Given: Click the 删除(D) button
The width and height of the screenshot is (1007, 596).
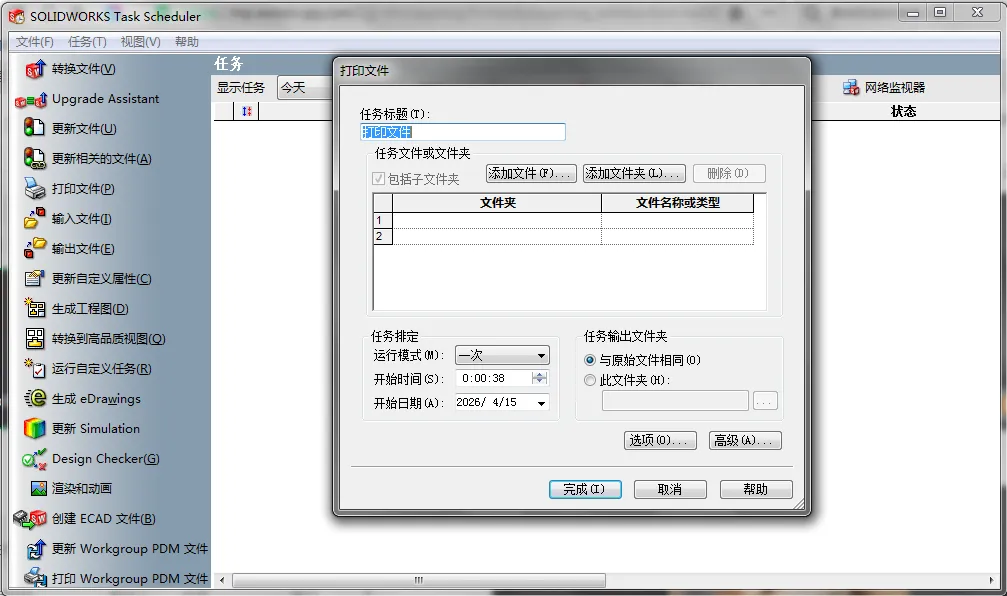Looking at the screenshot, I should point(729,173).
